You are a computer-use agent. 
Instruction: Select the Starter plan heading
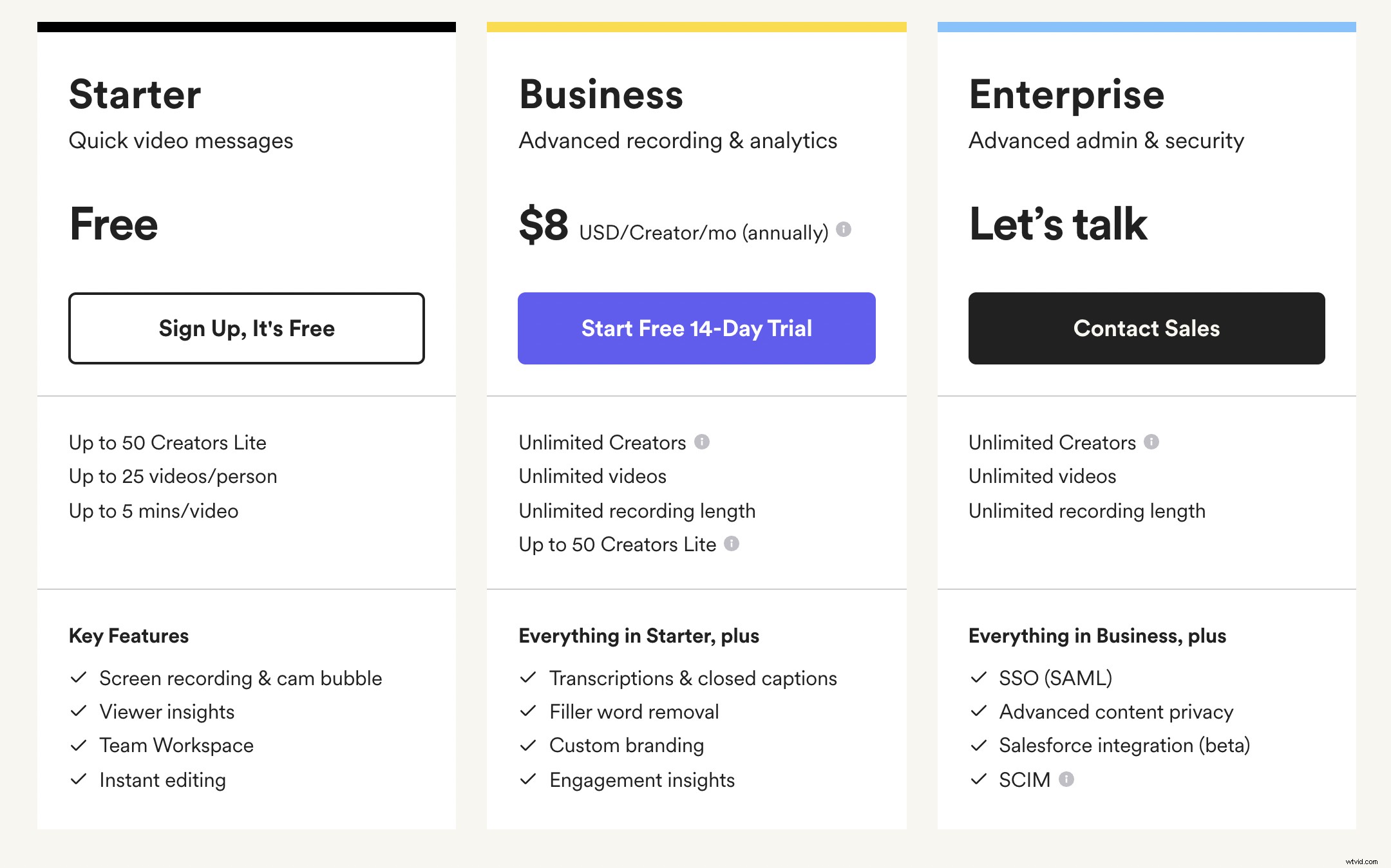(135, 95)
